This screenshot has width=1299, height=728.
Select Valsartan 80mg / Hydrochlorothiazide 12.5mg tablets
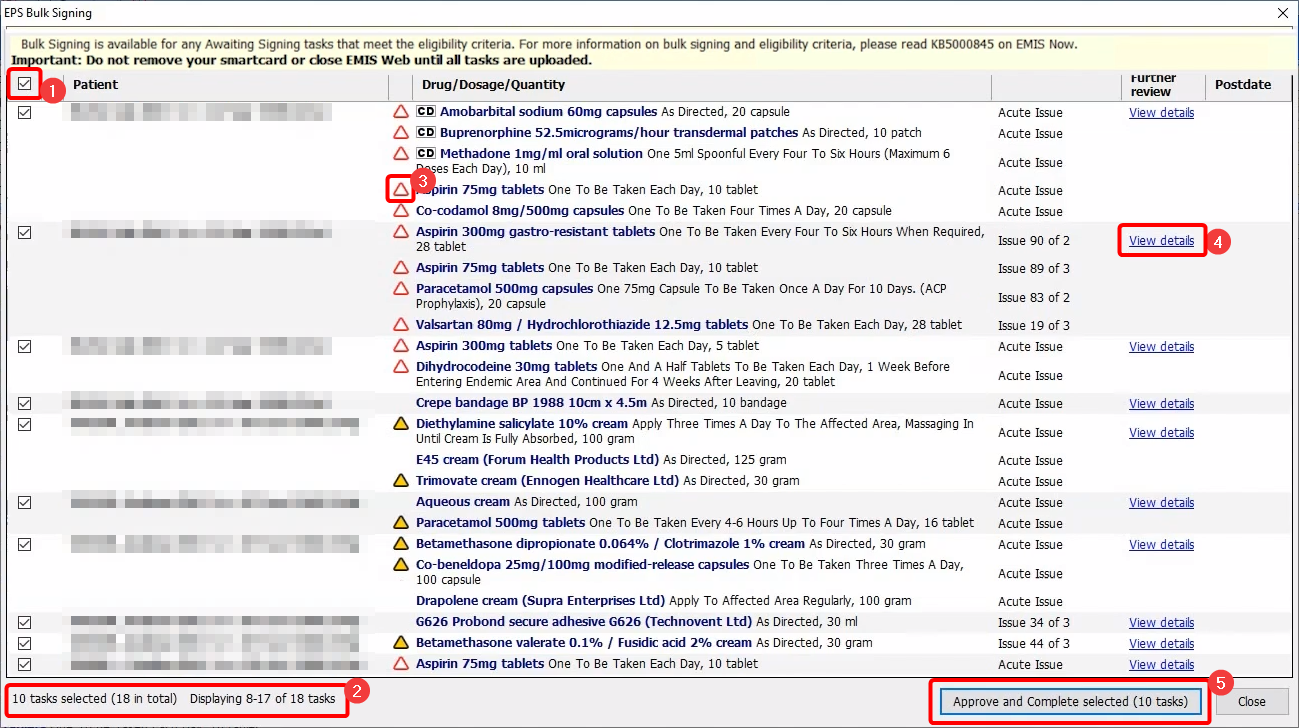click(582, 325)
